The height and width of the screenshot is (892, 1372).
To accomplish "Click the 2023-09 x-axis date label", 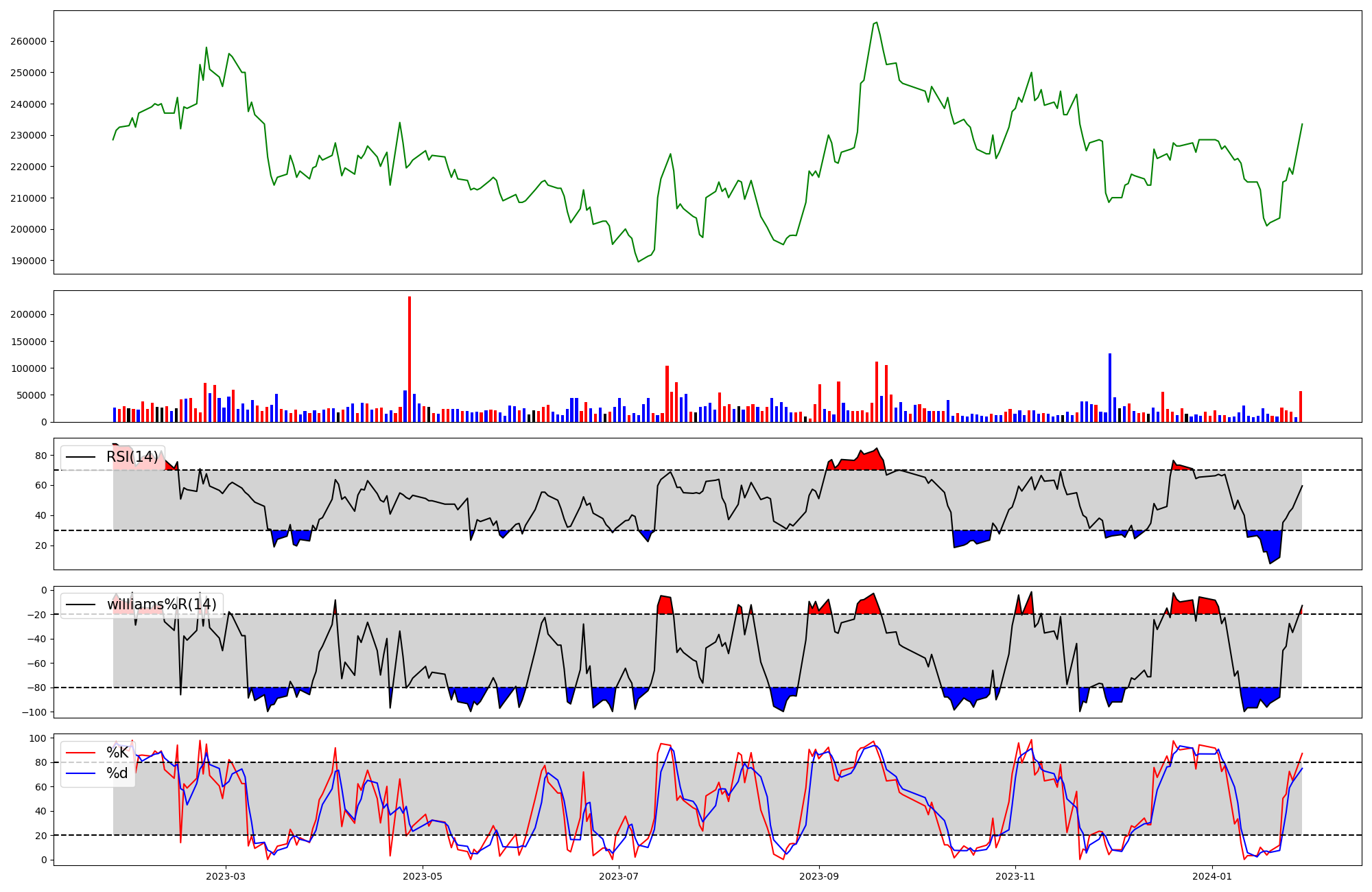I will (819, 876).
